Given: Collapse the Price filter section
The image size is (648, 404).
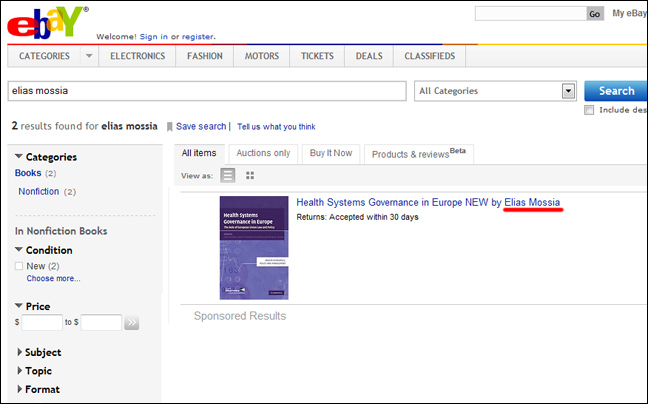Looking at the screenshot, I should coord(19,306).
